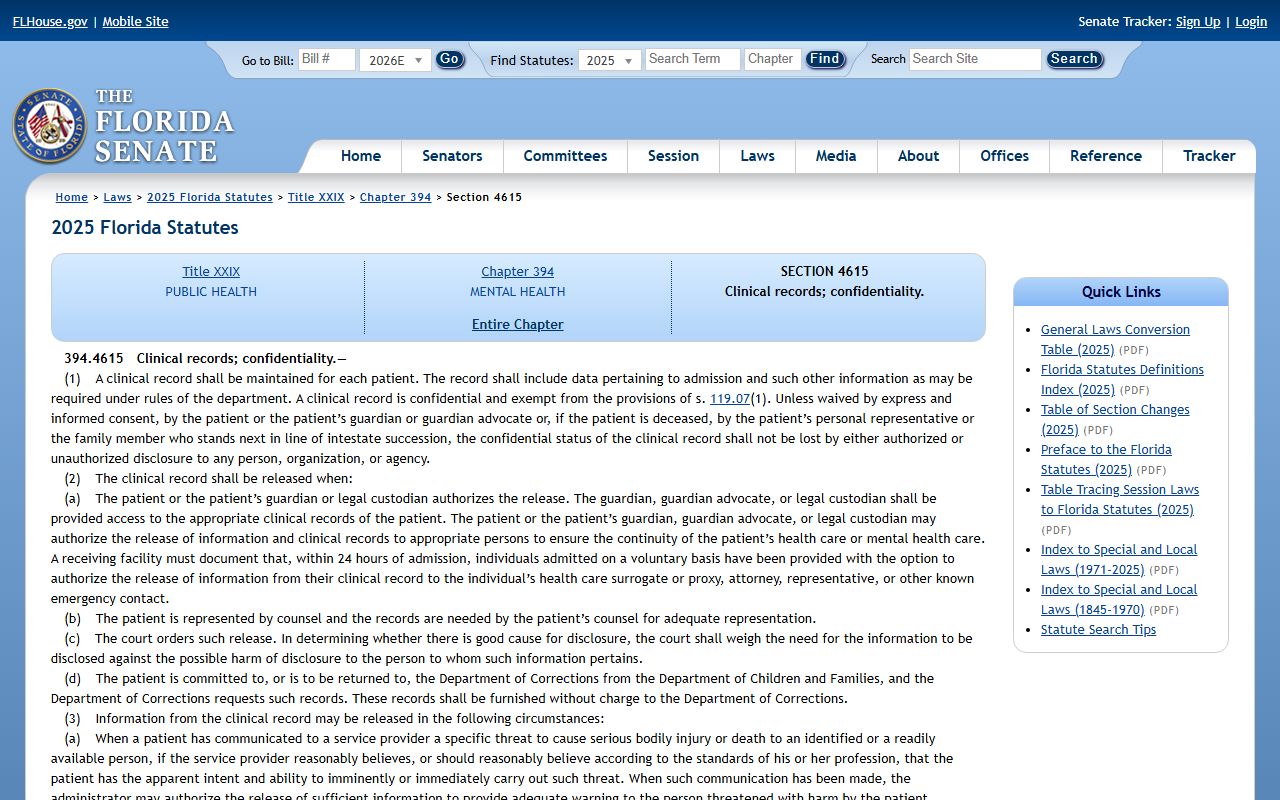The image size is (1280, 800).
Task: Follow the FLHouse.gov link
Action: [x=50, y=21]
